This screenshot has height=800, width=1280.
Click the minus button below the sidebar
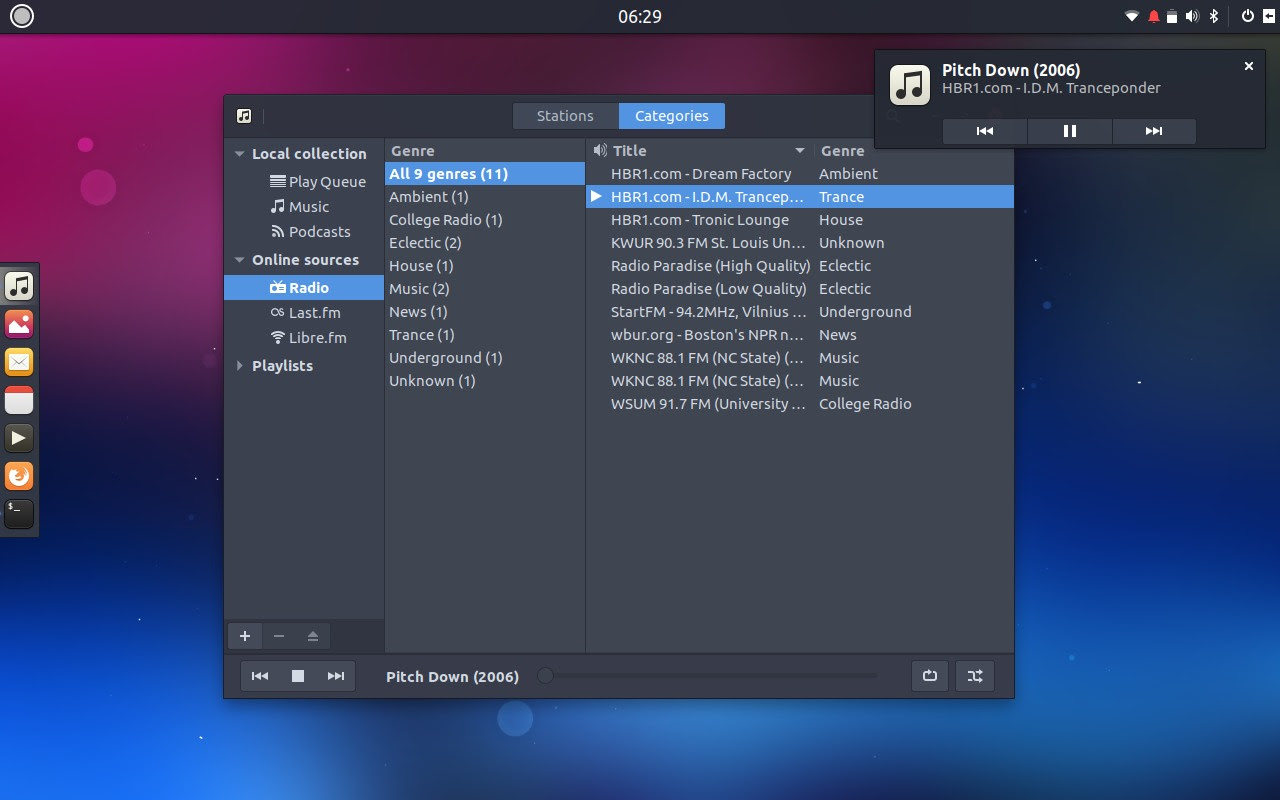[x=279, y=636]
